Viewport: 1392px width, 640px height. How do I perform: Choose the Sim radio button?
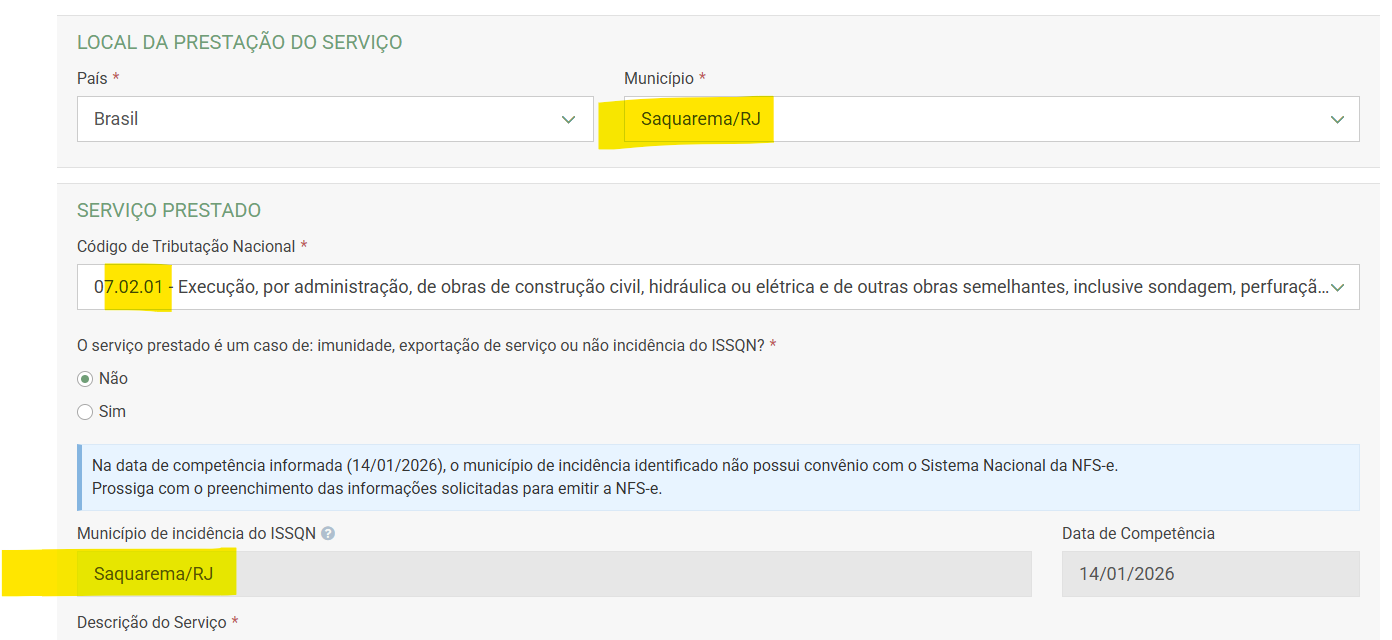coord(85,412)
